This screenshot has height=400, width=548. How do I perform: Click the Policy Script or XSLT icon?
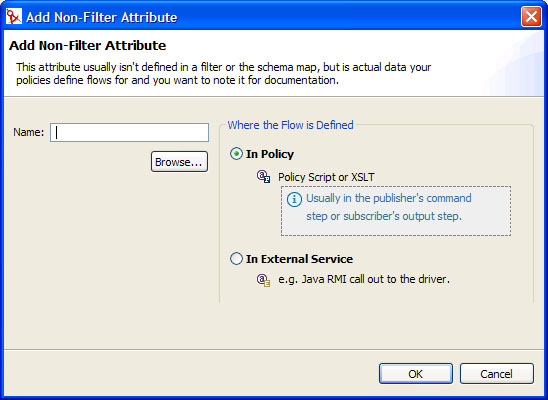264,177
